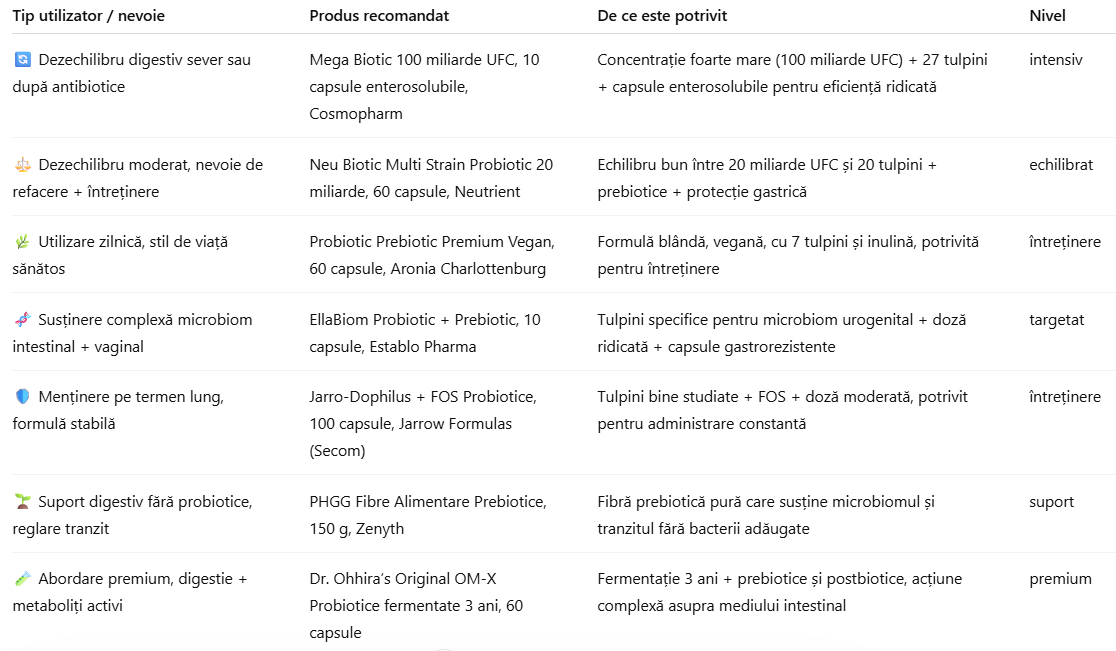
Task: Click the blue shield icon
Action: (22, 397)
